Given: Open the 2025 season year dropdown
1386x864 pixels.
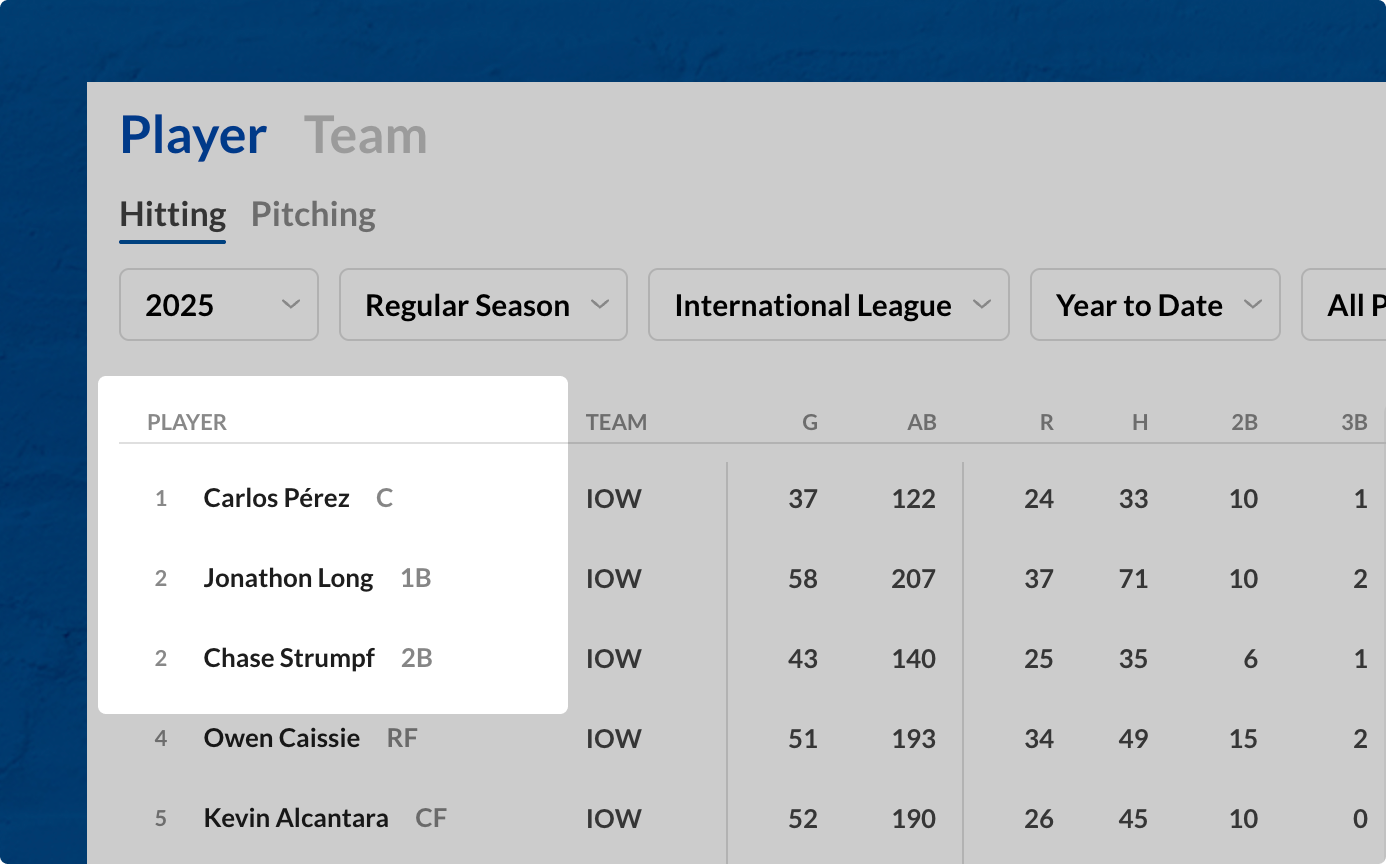Looking at the screenshot, I should point(219,305).
